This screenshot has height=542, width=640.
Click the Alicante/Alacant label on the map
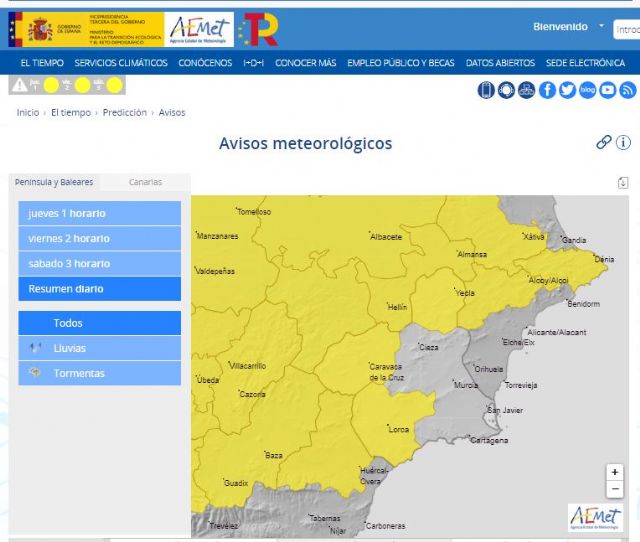[x=557, y=332]
